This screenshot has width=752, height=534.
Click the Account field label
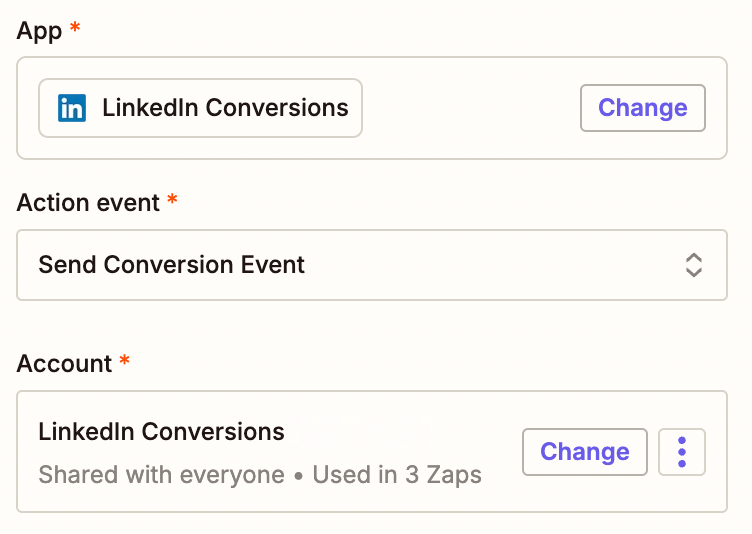coord(64,363)
